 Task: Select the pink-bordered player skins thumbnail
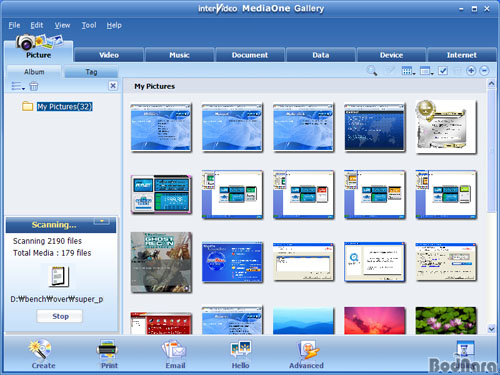click(161, 194)
